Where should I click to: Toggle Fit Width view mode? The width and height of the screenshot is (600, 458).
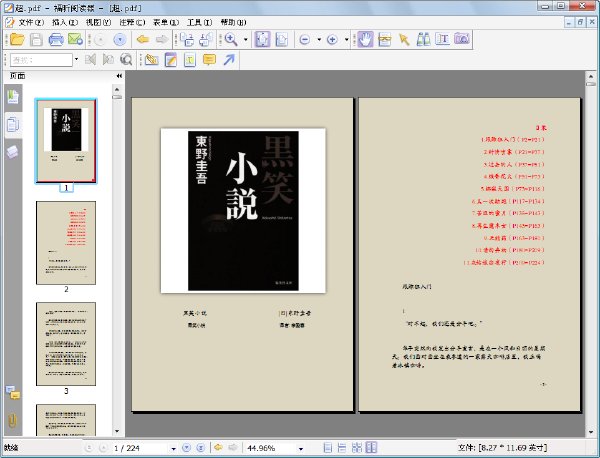pyautogui.click(x=282, y=39)
